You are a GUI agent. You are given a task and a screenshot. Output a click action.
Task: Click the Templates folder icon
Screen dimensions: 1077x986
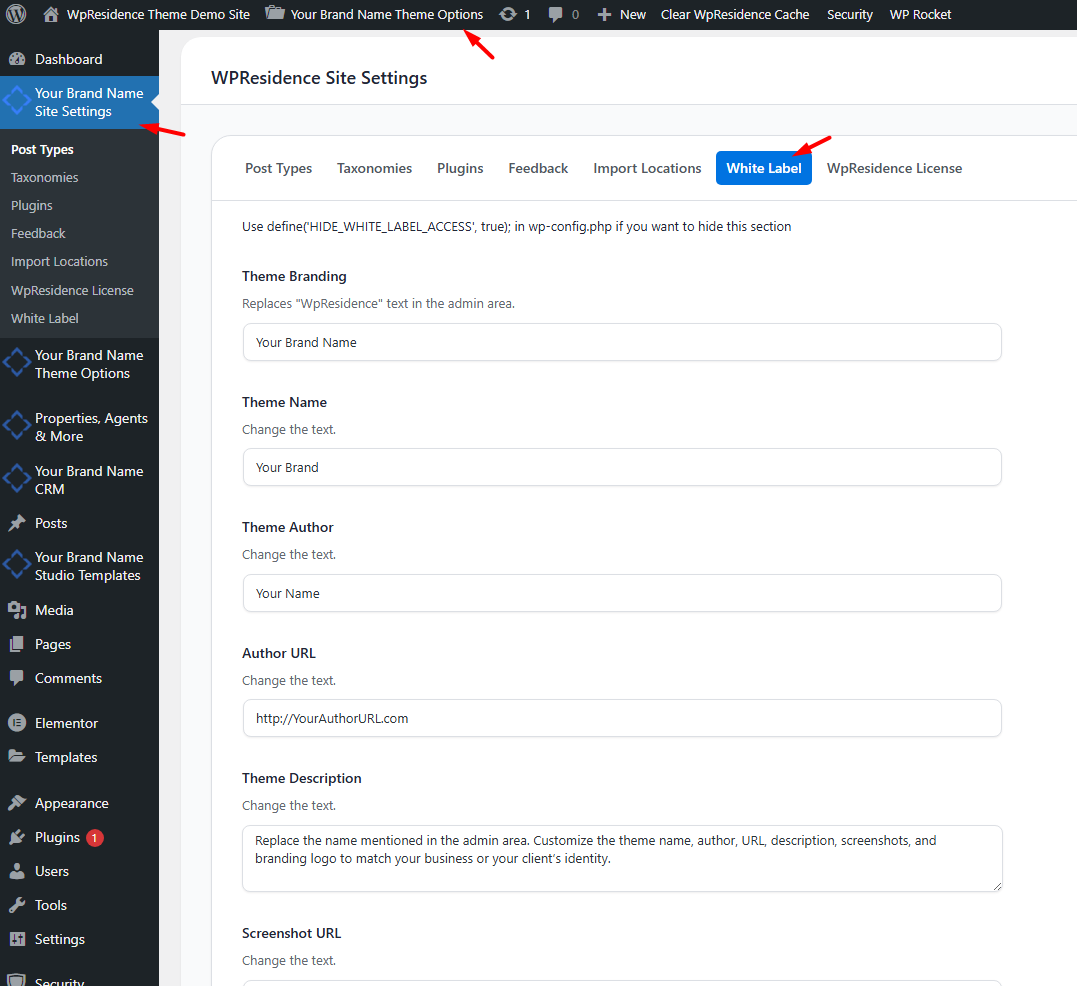[x=17, y=757]
